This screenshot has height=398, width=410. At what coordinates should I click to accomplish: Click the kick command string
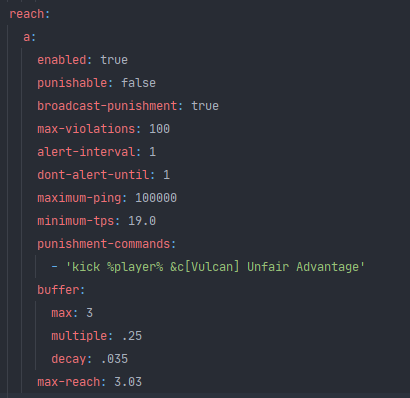click(215, 267)
